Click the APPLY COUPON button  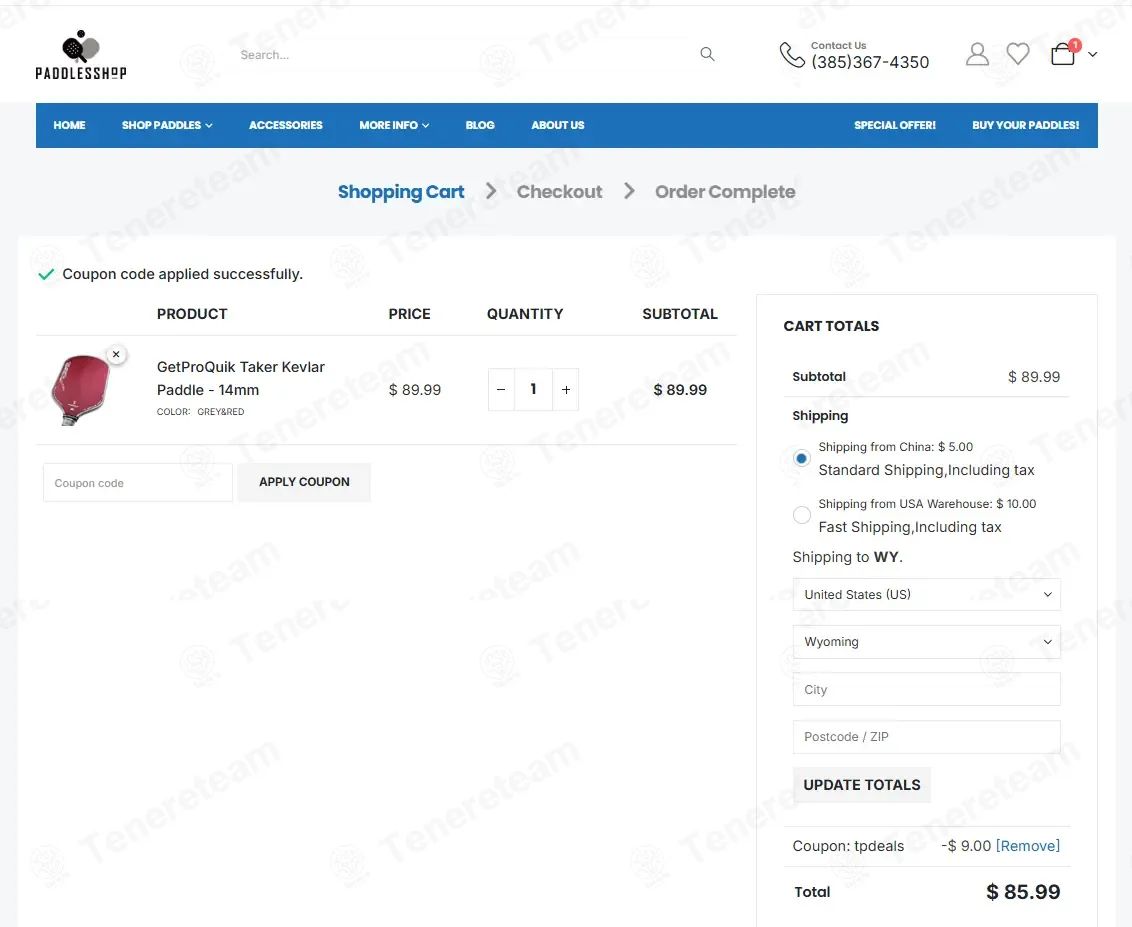tap(304, 482)
